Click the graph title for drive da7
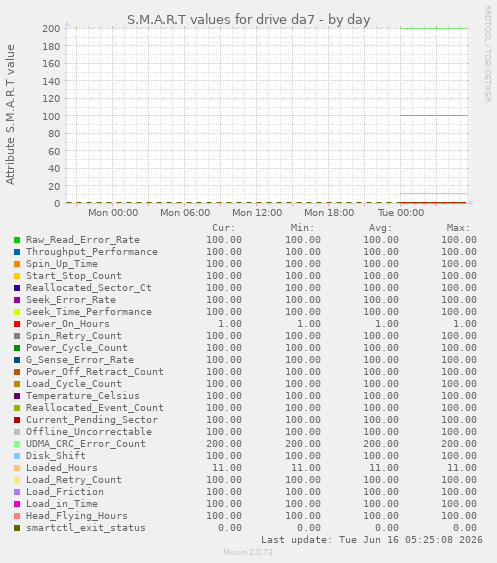This screenshot has width=497, height=563. click(248, 19)
